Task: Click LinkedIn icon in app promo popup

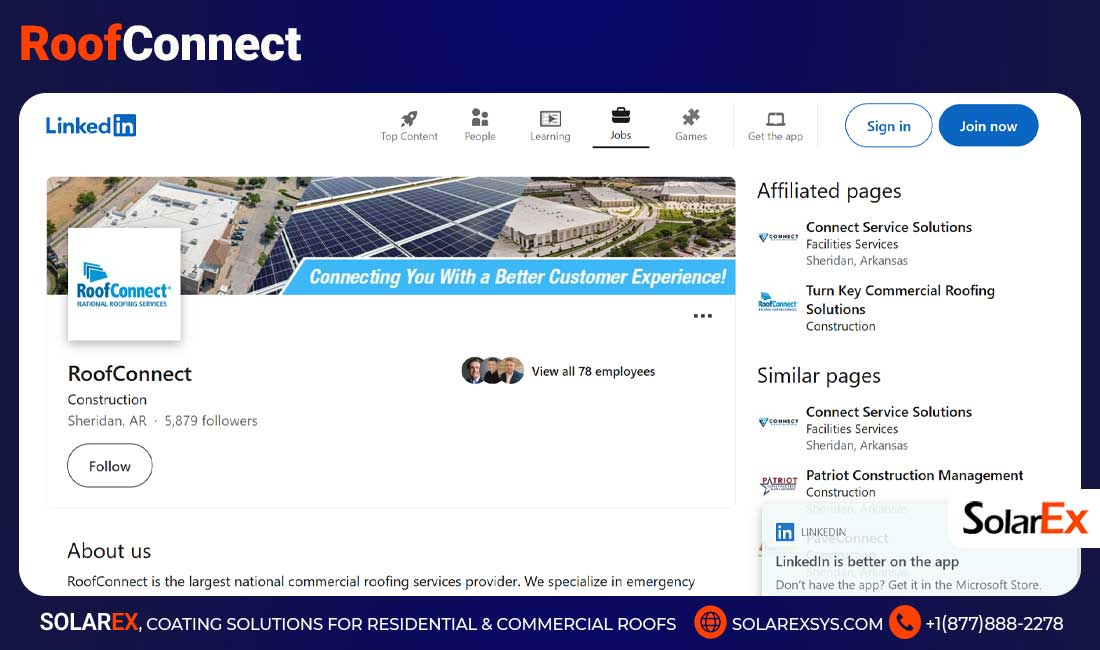Action: pyautogui.click(x=784, y=532)
